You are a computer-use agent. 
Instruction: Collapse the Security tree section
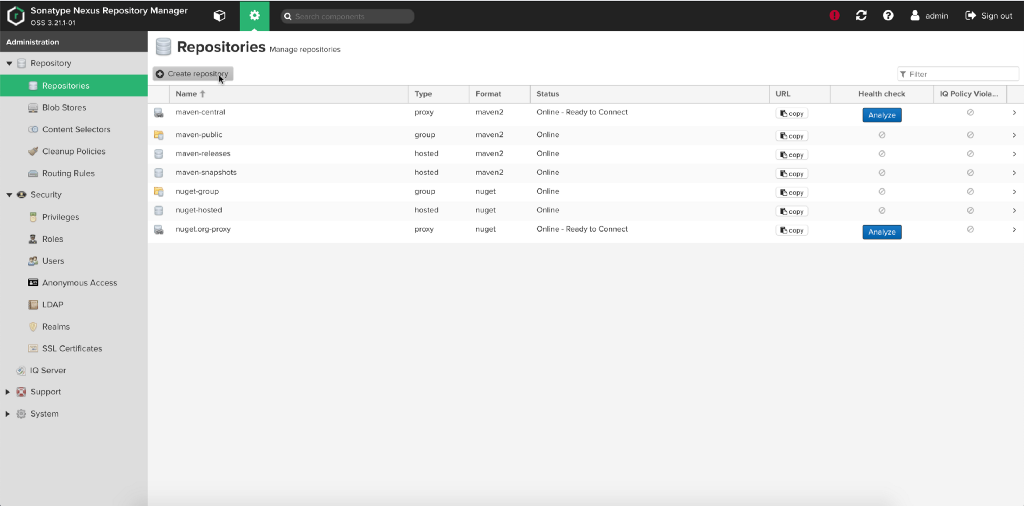click(9, 195)
